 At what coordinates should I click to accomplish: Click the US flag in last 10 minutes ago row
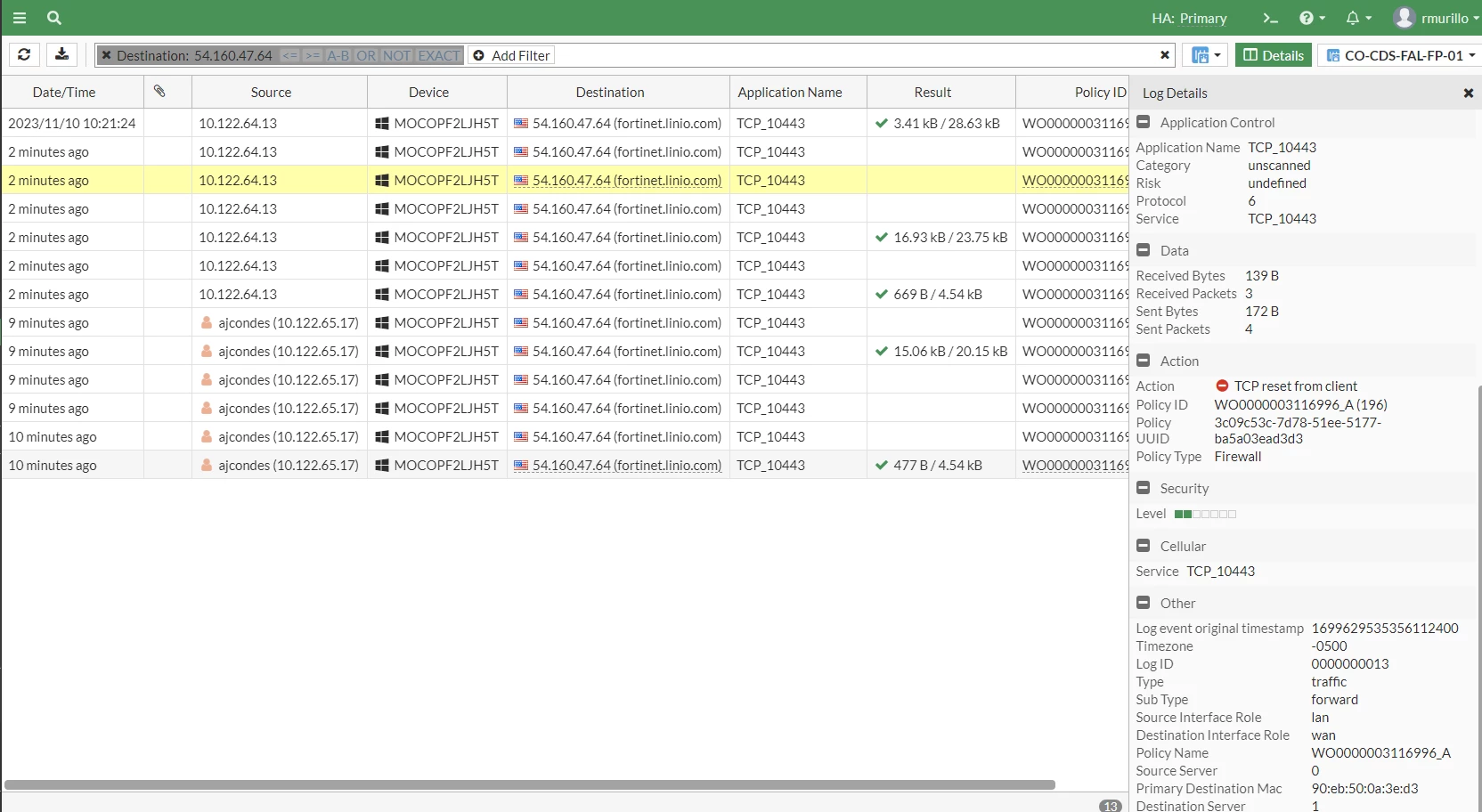[x=521, y=465]
